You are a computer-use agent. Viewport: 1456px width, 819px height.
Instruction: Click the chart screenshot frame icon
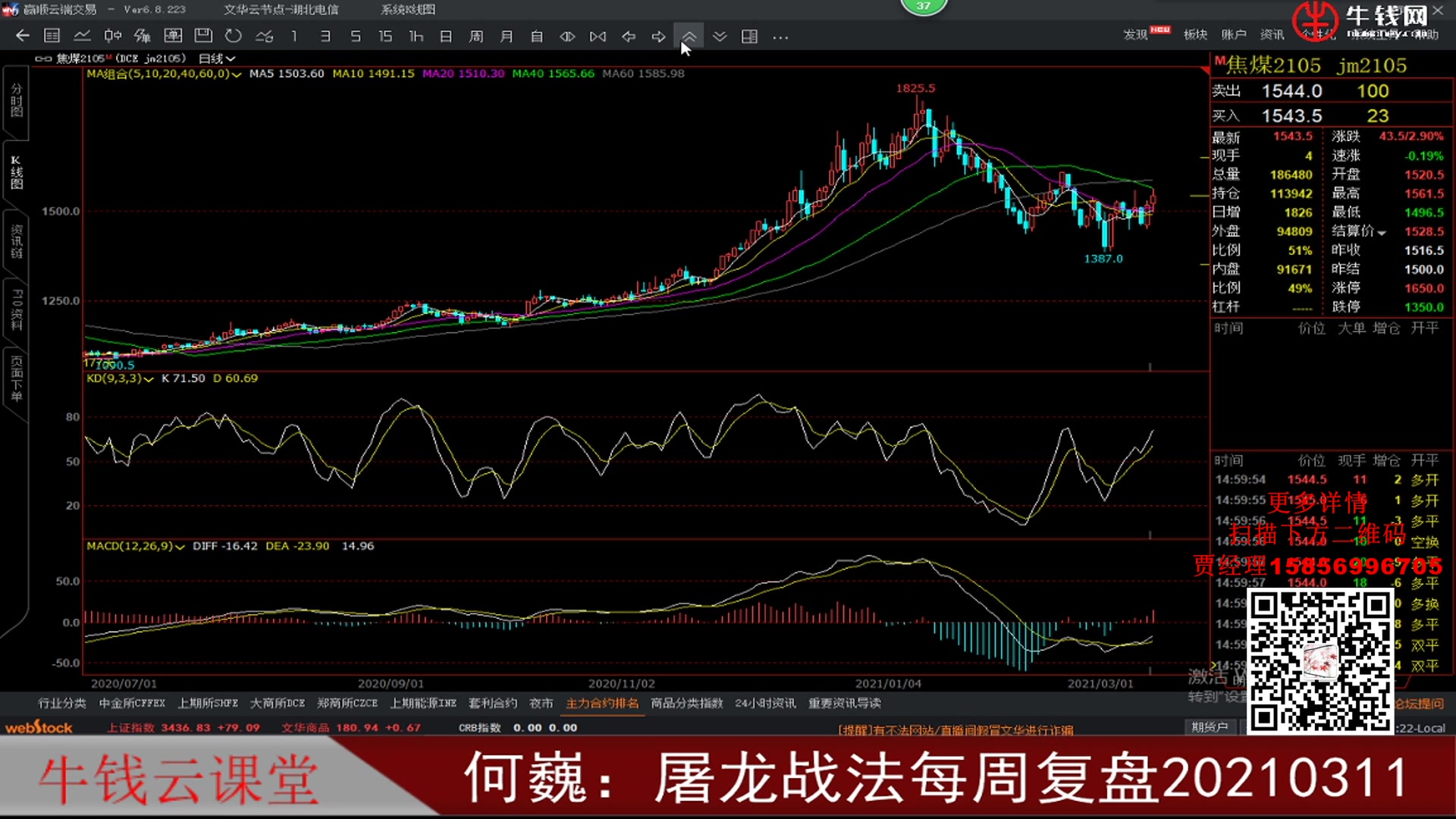tap(173, 36)
